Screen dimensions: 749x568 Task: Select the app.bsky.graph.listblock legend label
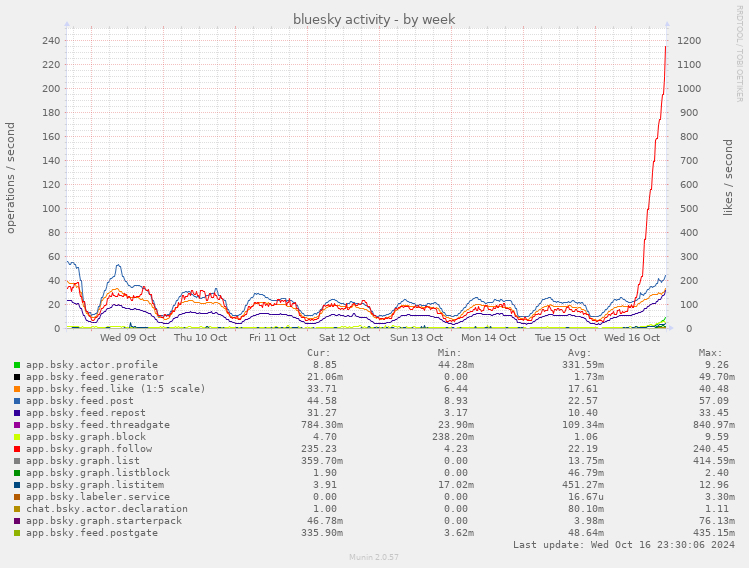[98, 473]
